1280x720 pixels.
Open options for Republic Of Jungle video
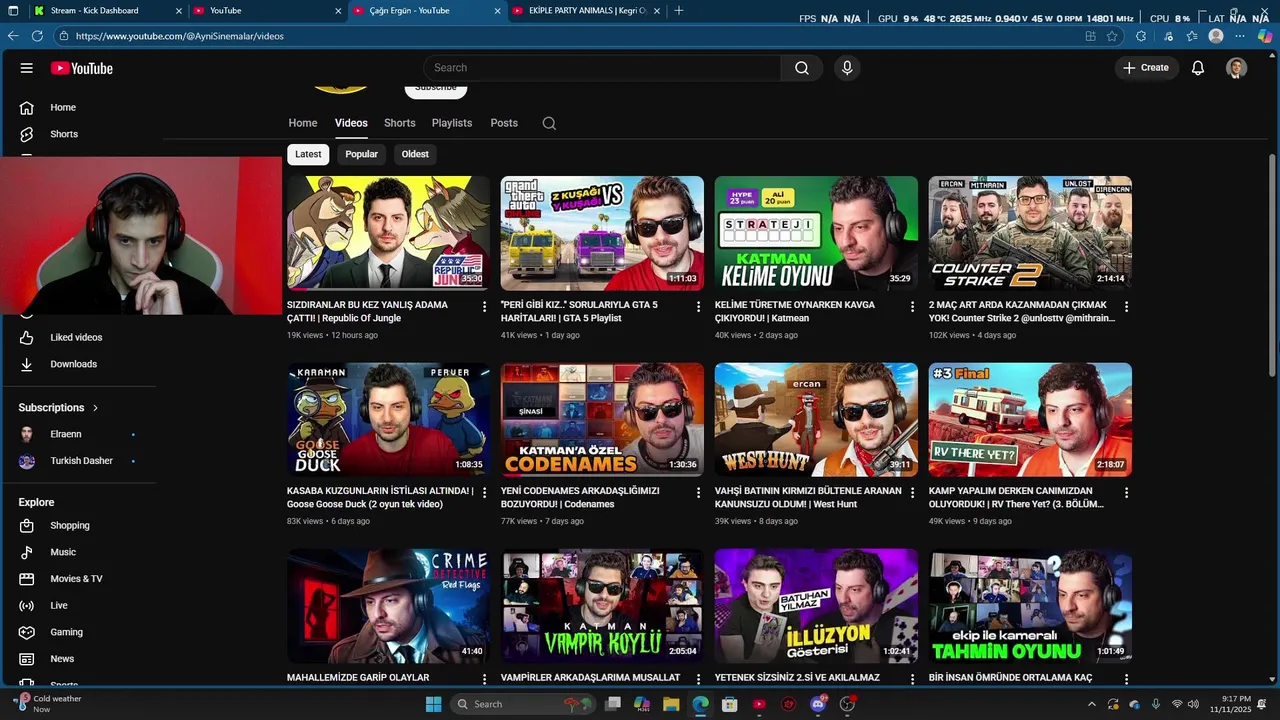click(485, 307)
